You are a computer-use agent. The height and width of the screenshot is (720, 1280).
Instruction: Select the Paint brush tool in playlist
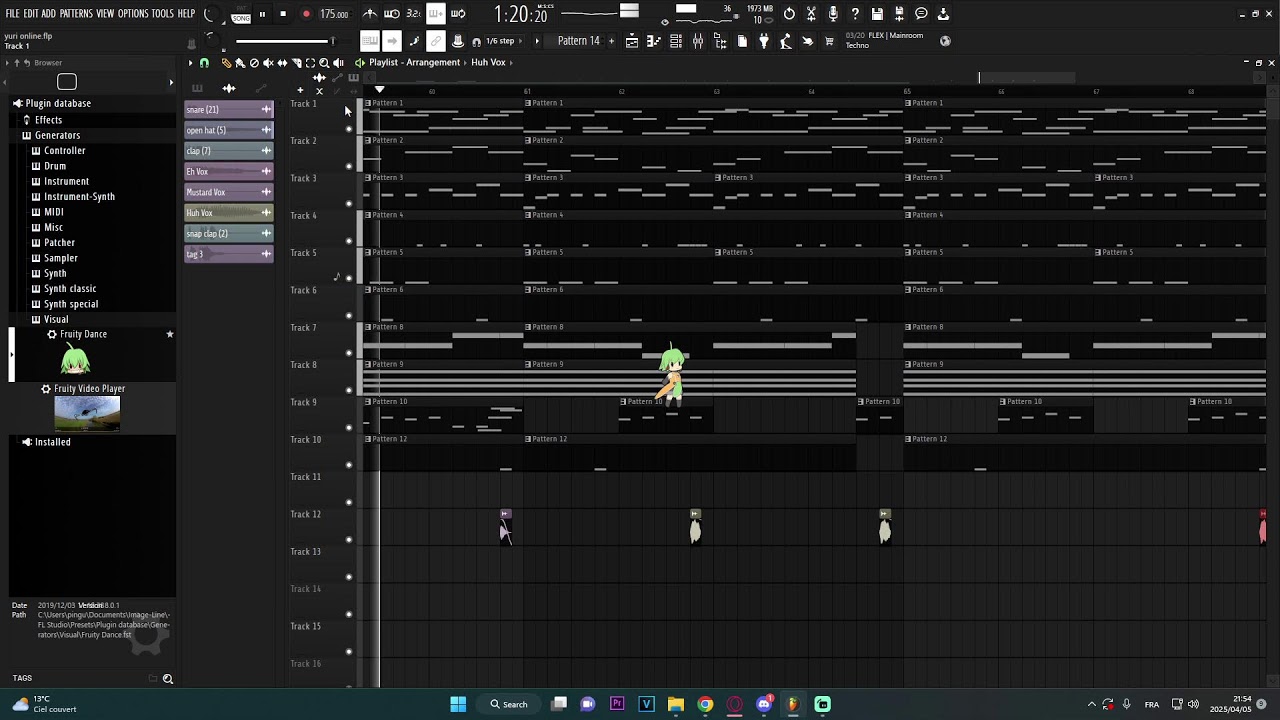[x=240, y=63]
